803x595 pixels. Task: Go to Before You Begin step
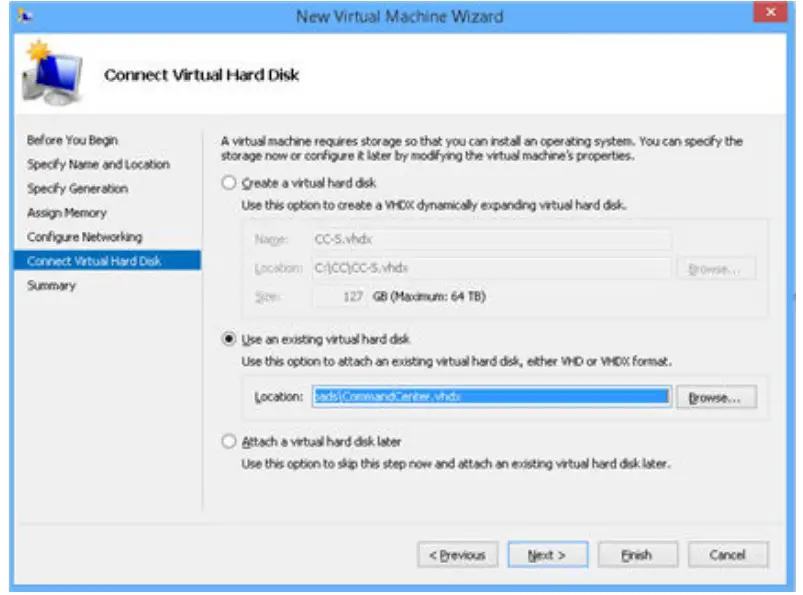pos(72,140)
